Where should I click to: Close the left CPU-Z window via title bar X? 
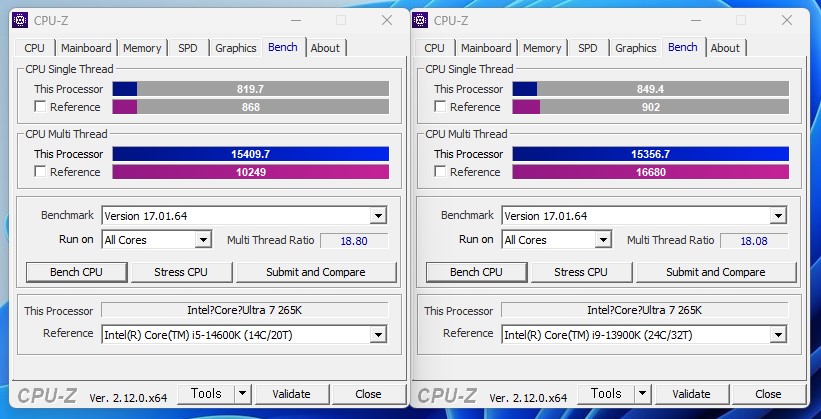[x=387, y=20]
